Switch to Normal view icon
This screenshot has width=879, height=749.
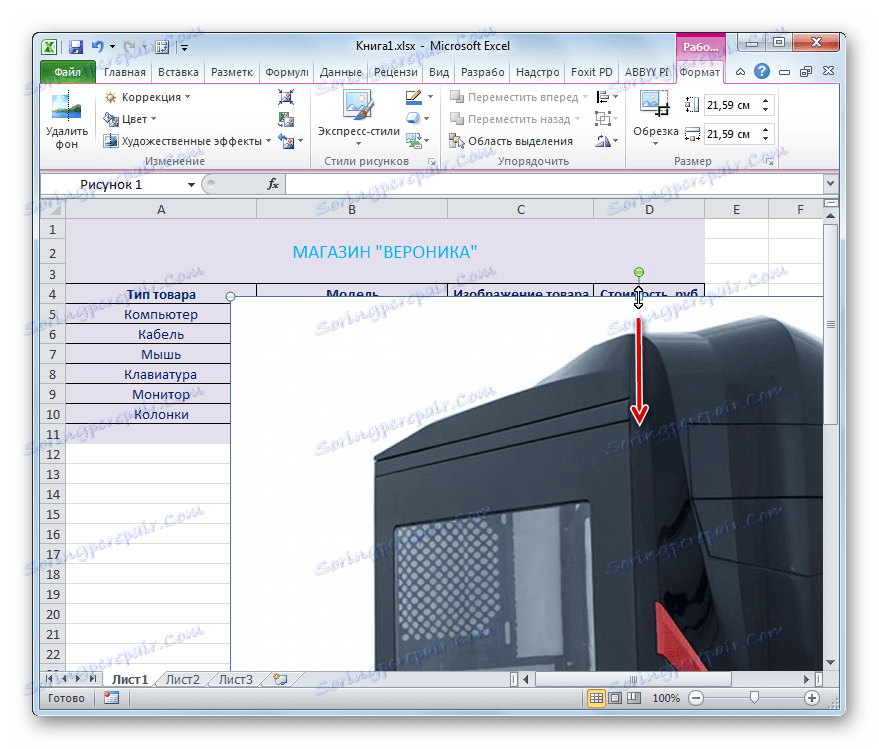(596, 698)
